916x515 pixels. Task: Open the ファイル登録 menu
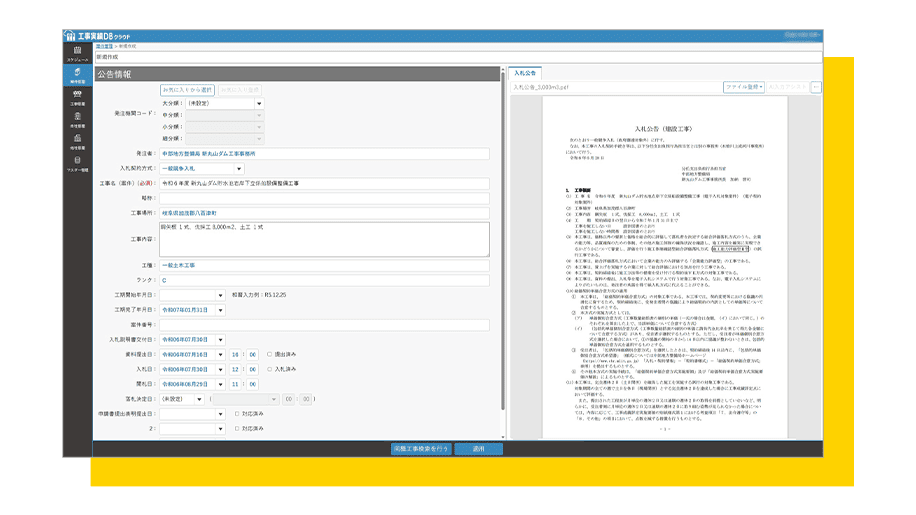pyautogui.click(x=744, y=87)
